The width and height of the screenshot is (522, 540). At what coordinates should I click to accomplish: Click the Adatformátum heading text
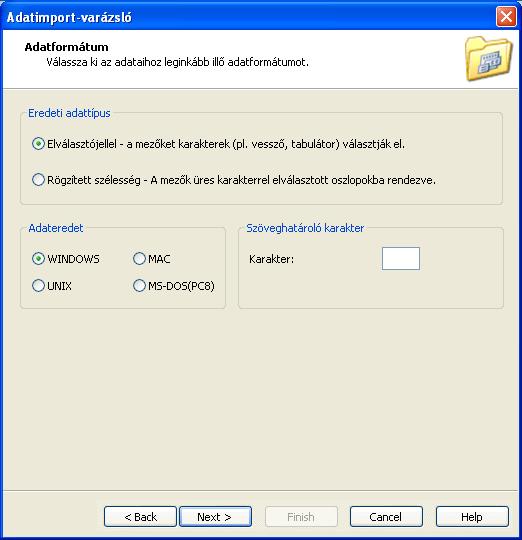[66, 47]
